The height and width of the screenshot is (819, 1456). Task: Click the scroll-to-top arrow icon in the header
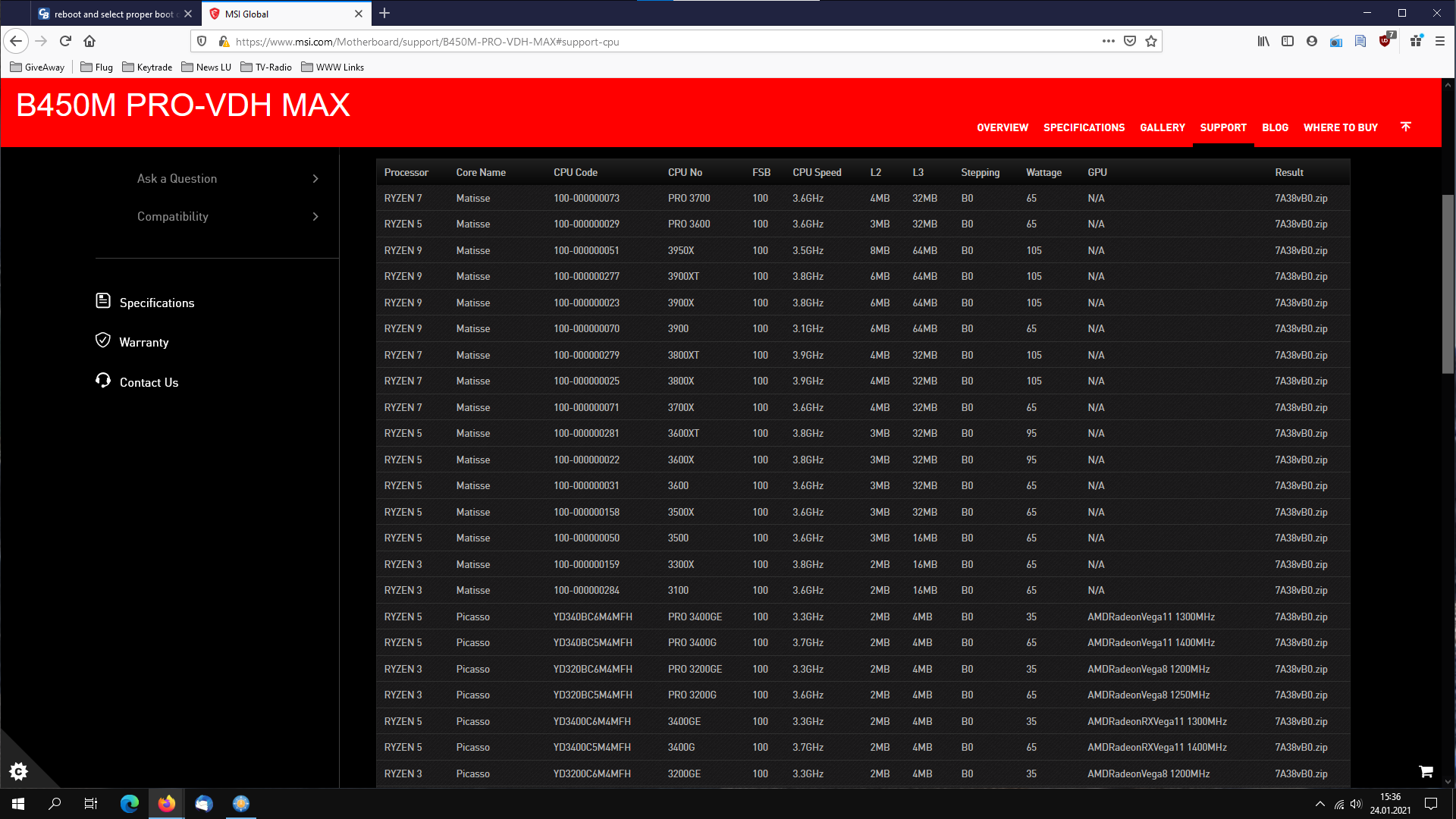1405,127
